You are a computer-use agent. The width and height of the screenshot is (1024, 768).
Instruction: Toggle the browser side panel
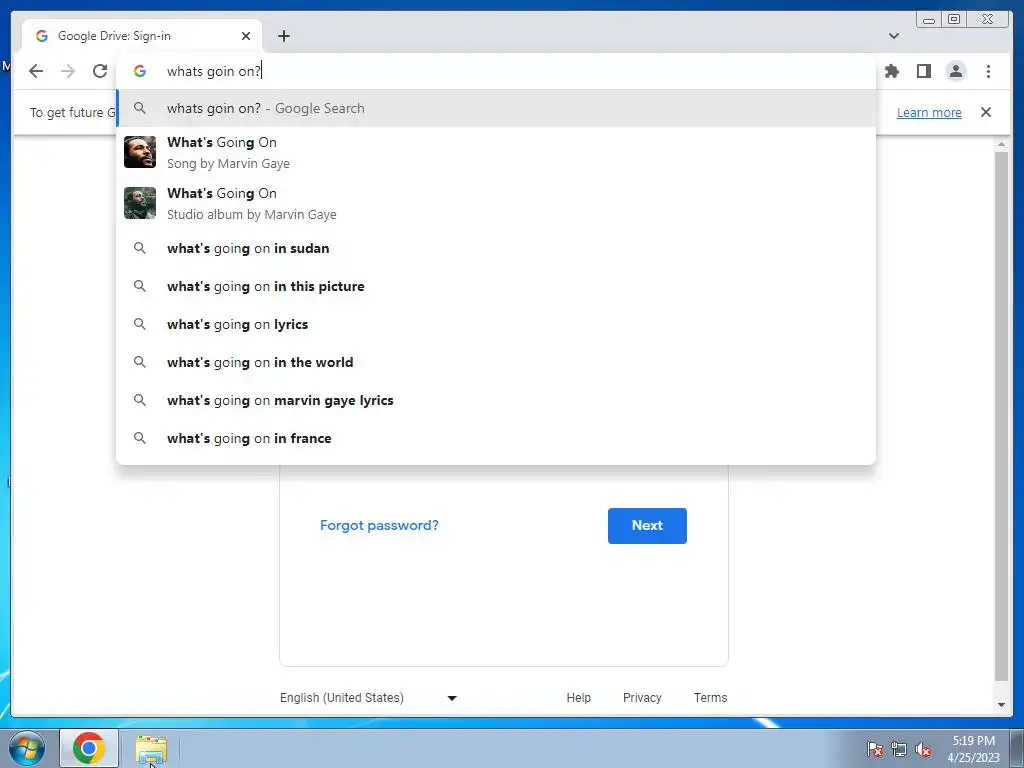point(923,71)
